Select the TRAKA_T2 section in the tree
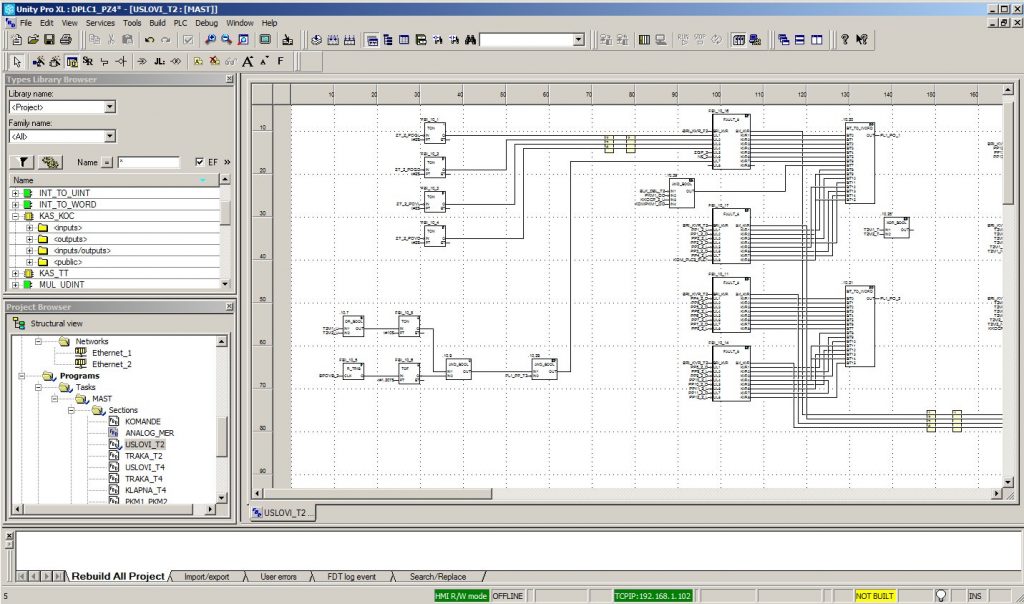Viewport: 1024px width, 604px height. 143,456
